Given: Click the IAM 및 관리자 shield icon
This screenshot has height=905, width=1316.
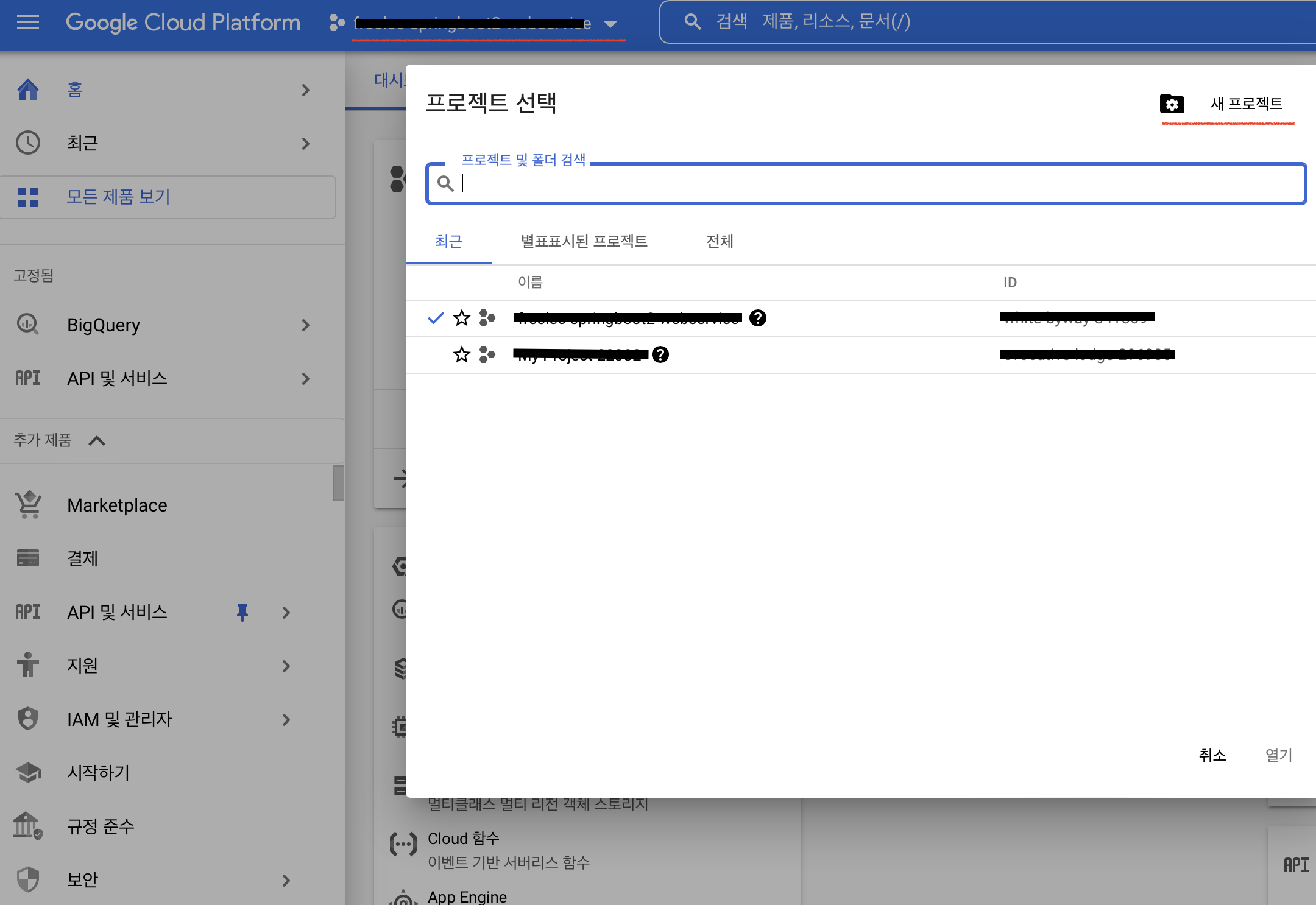Looking at the screenshot, I should (x=28, y=719).
